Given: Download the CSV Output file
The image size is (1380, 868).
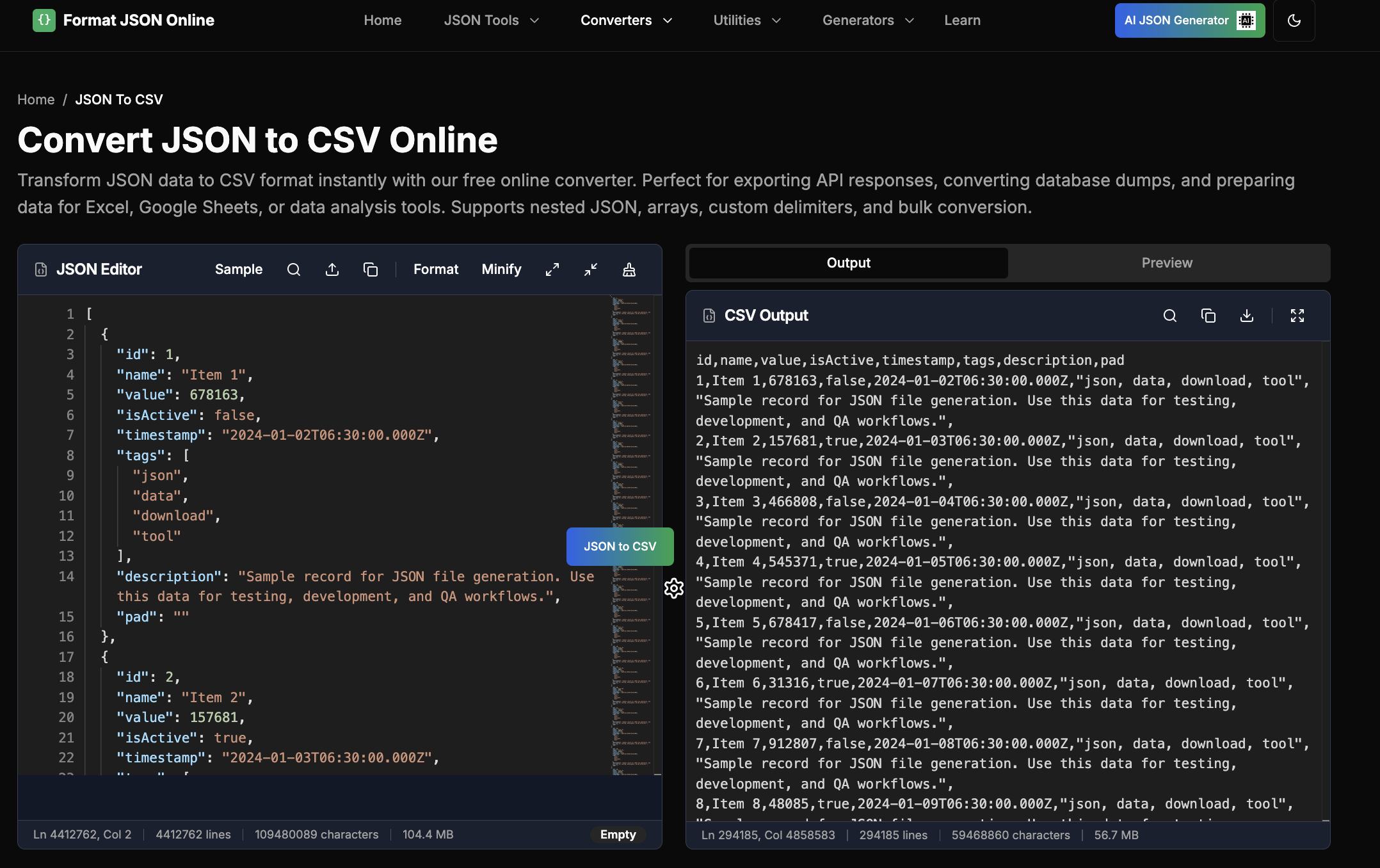Looking at the screenshot, I should tap(1246, 316).
